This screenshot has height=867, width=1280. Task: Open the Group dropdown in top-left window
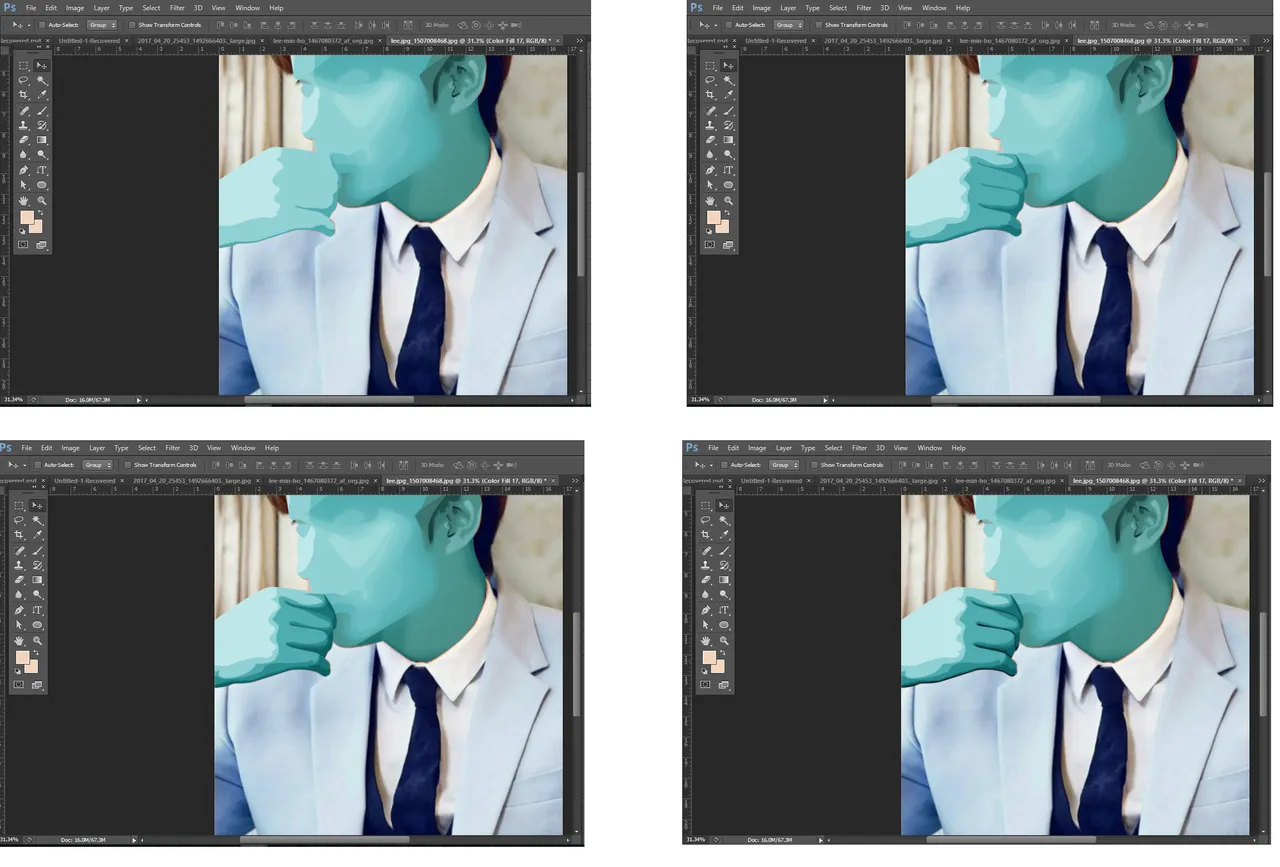point(101,25)
